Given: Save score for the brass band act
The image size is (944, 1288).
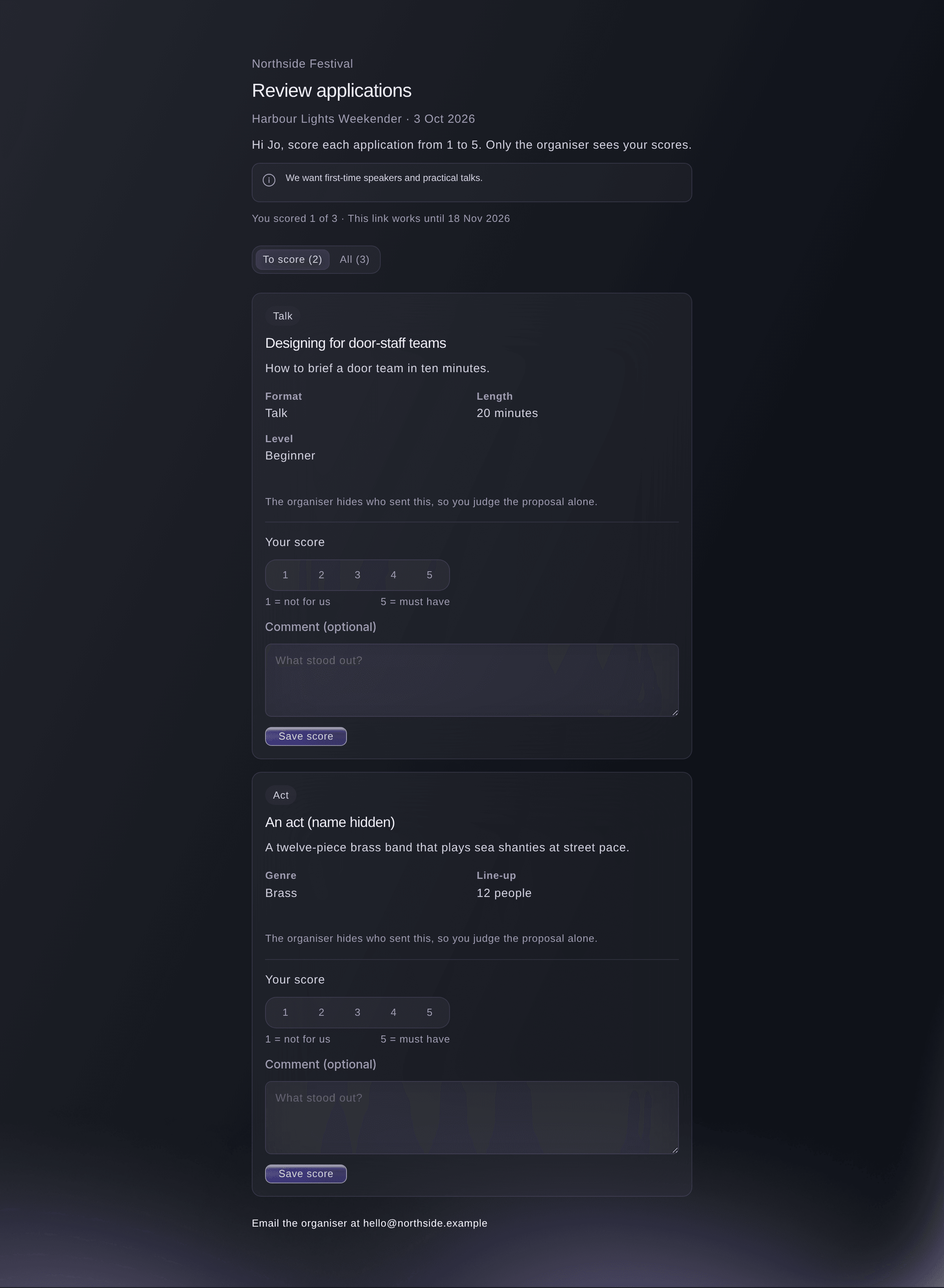Looking at the screenshot, I should 306,1174.
